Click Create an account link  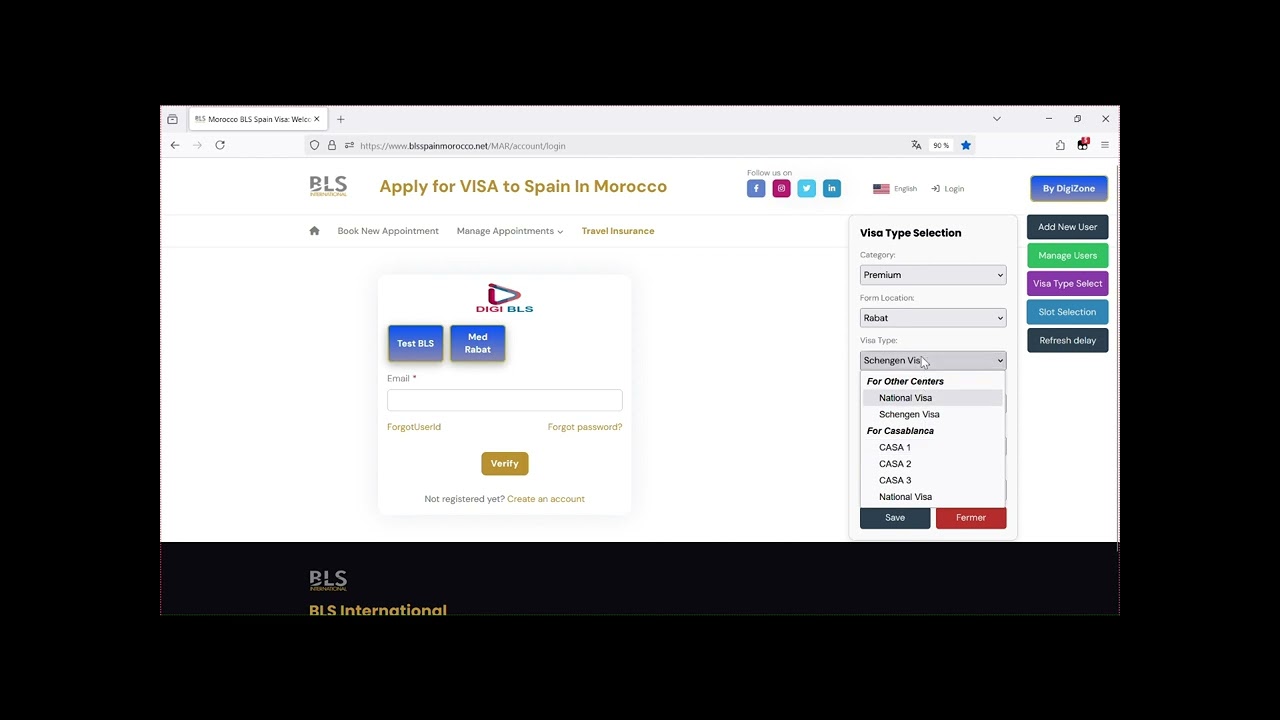tap(546, 499)
